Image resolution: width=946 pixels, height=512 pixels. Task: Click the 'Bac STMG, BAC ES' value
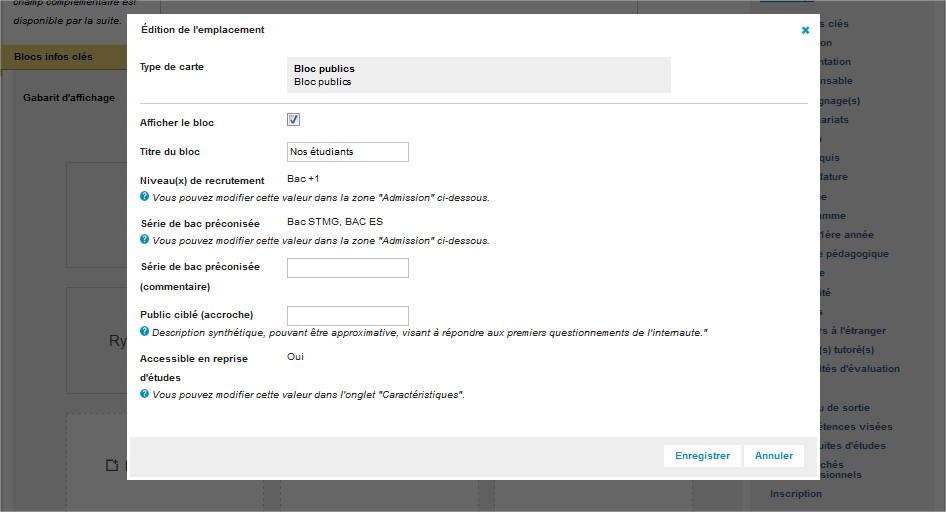click(x=335, y=221)
